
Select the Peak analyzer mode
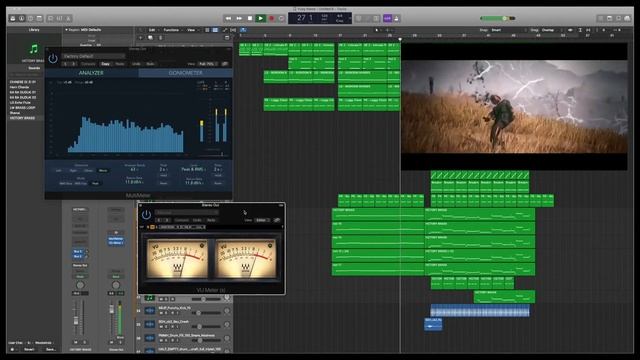pos(96,183)
